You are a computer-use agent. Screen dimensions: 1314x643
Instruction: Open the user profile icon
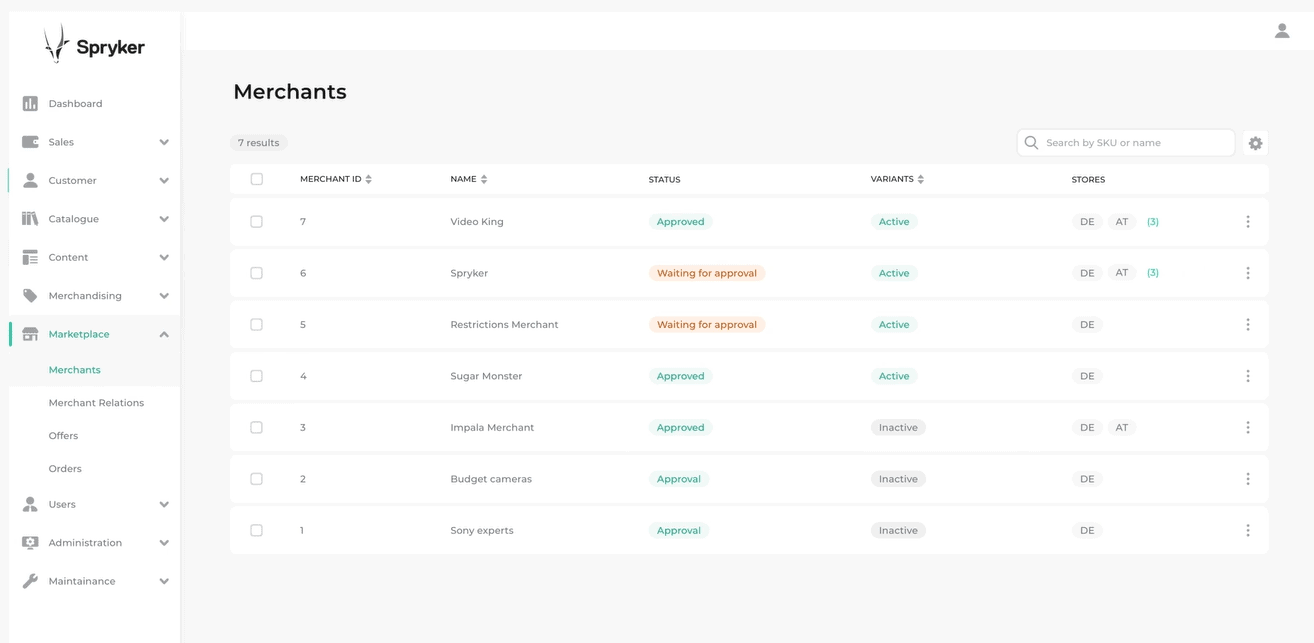pos(1282,31)
